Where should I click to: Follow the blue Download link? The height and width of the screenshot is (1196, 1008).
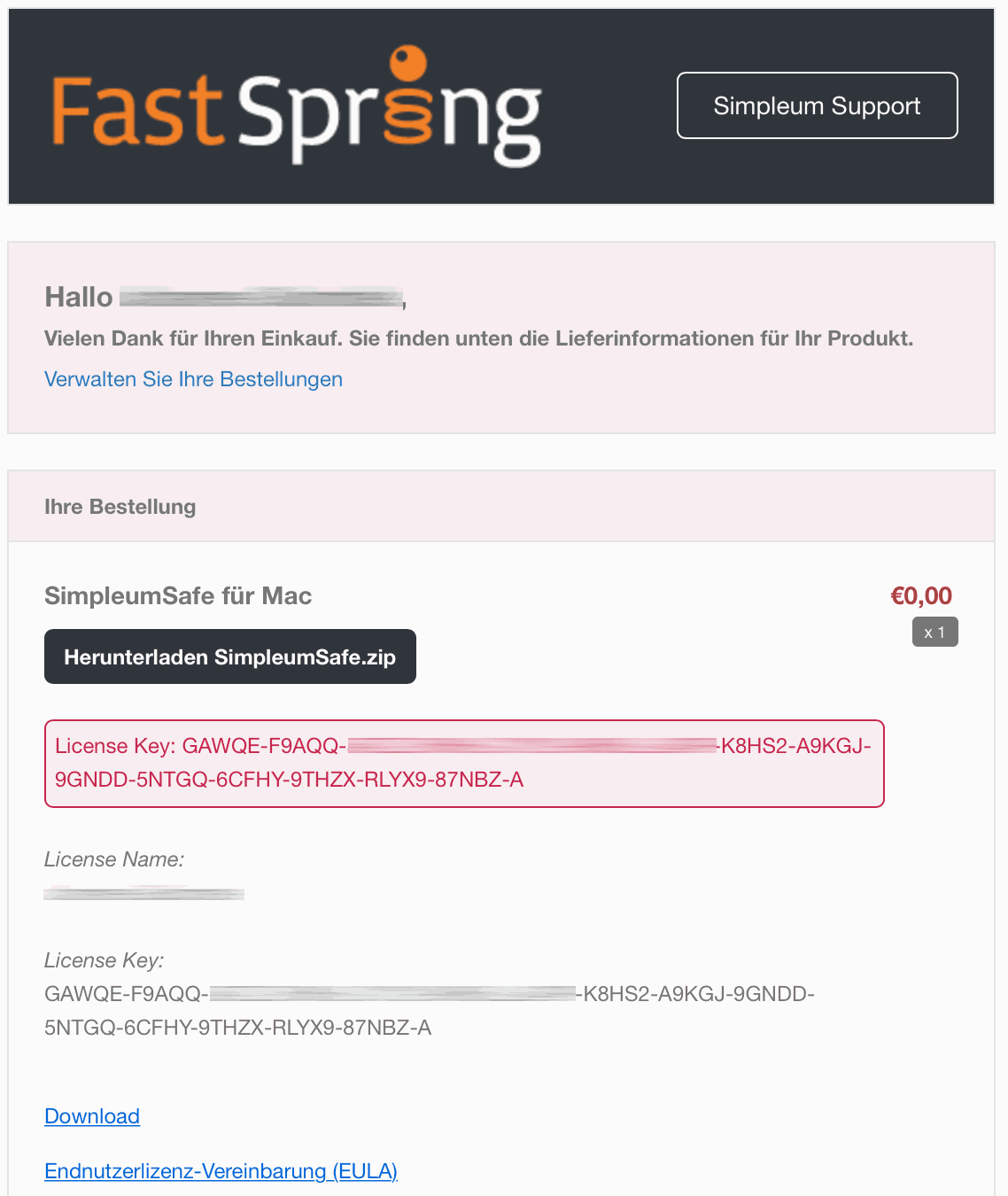[x=92, y=1116]
